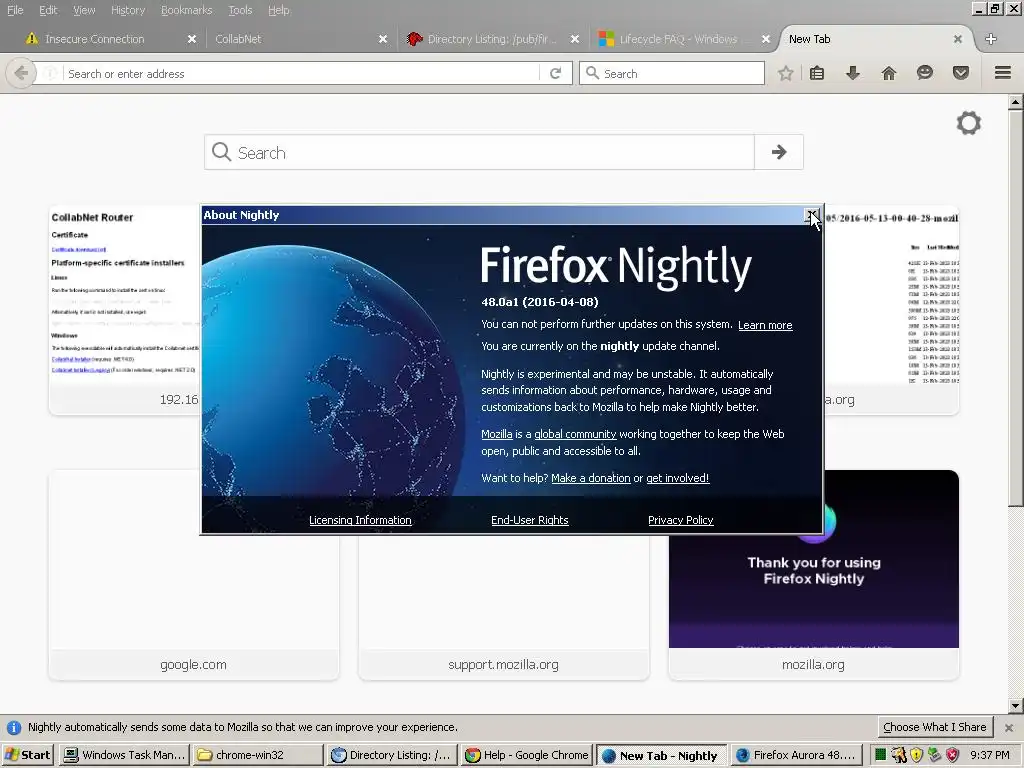This screenshot has width=1024, height=768.
Task: Open the Tools menu
Action: click(x=240, y=10)
